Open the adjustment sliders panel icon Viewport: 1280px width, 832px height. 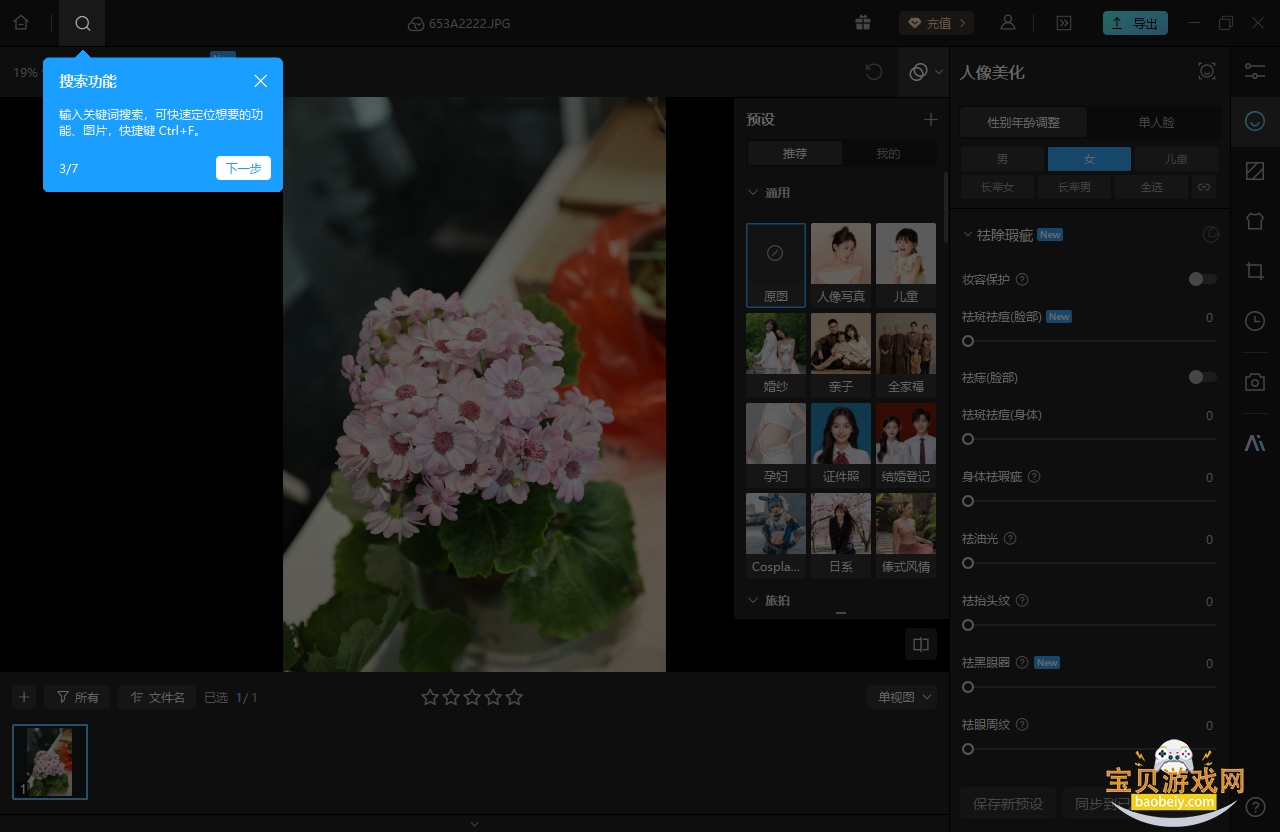[1255, 71]
